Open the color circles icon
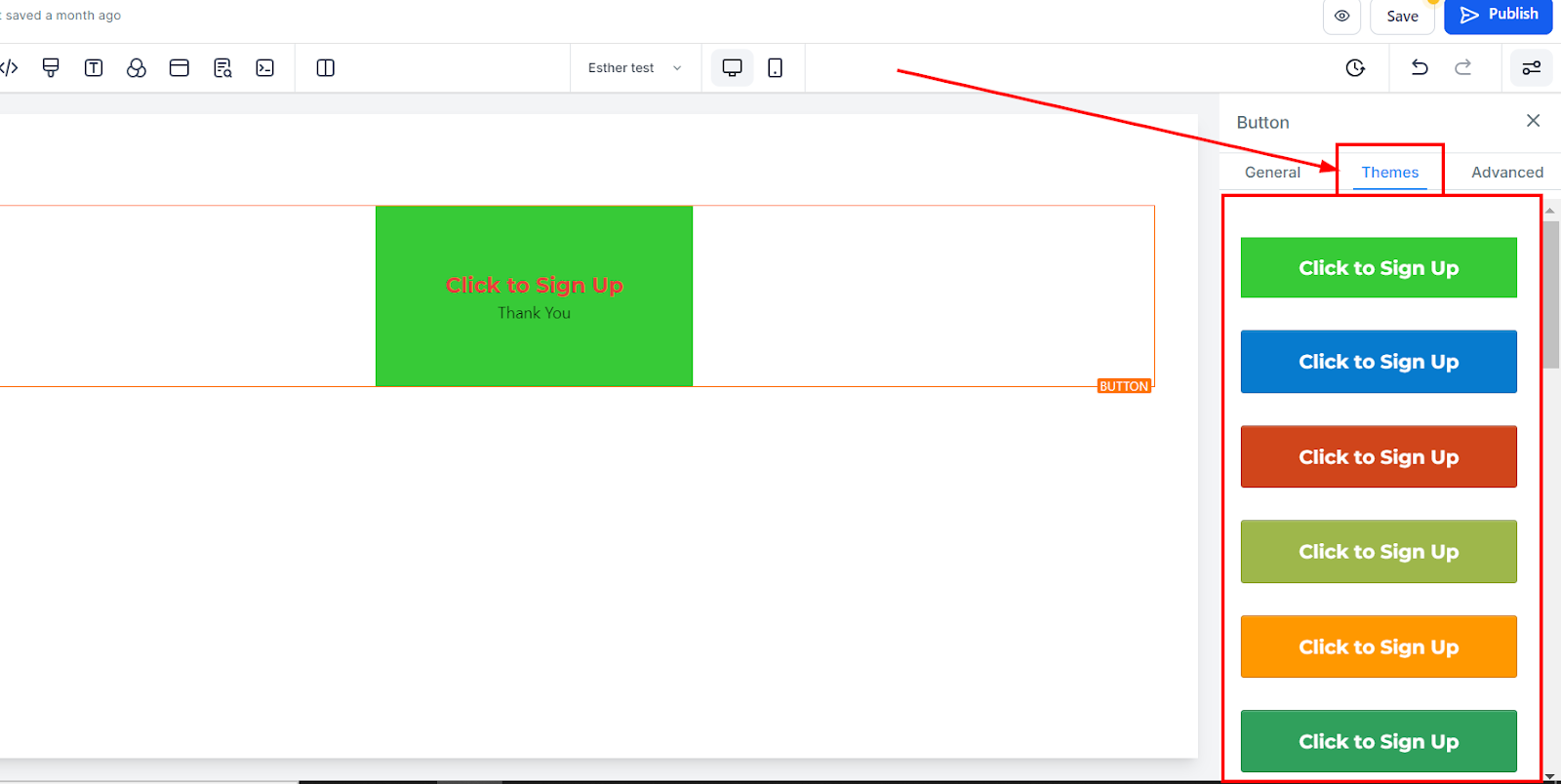Viewport: 1561px width, 784px height. click(137, 67)
